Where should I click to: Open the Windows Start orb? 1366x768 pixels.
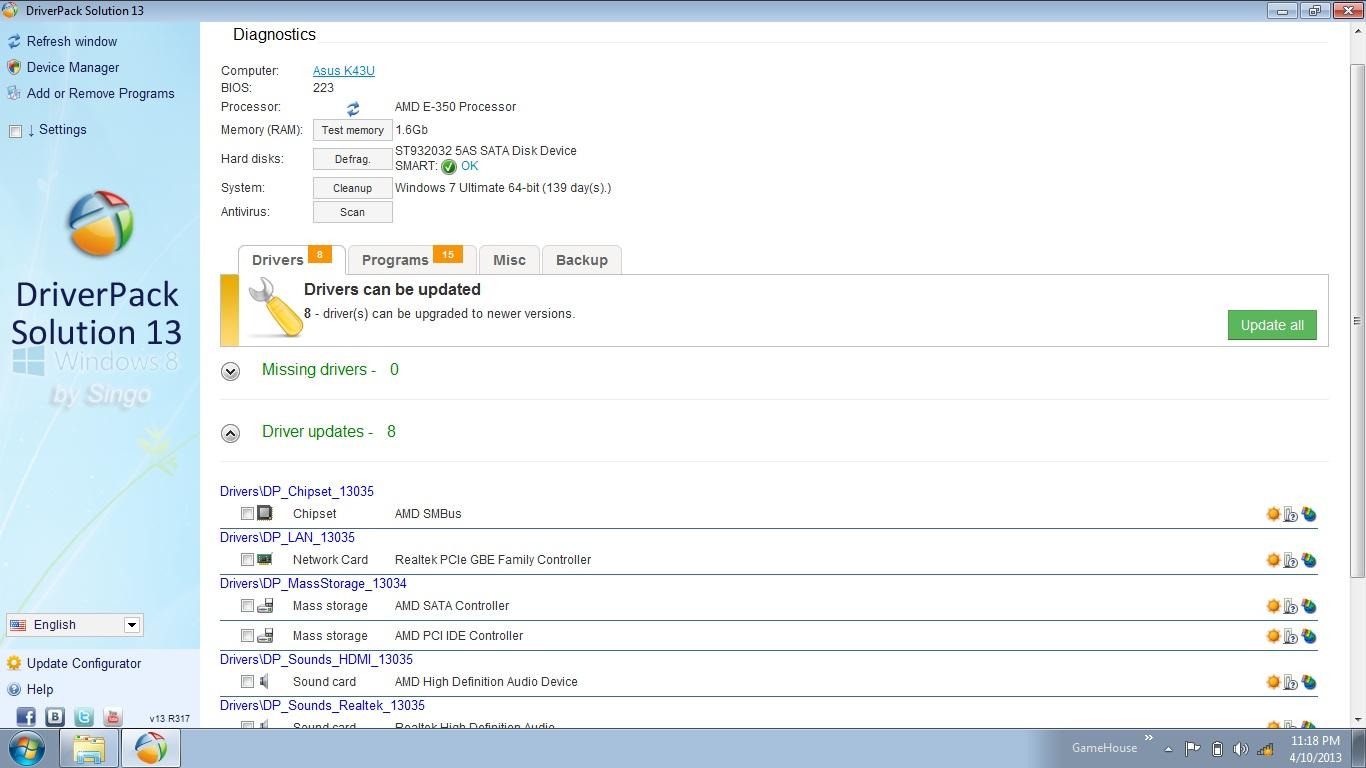(x=27, y=748)
